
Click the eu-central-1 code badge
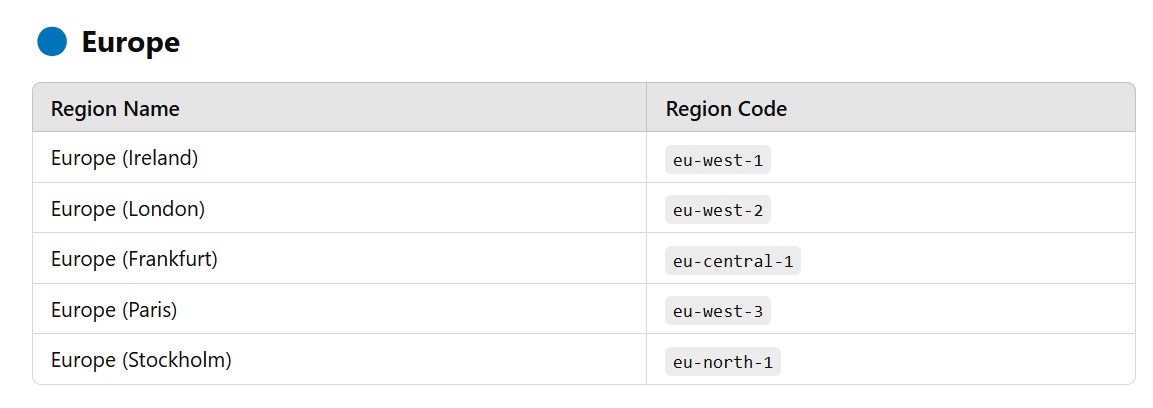[x=733, y=261]
